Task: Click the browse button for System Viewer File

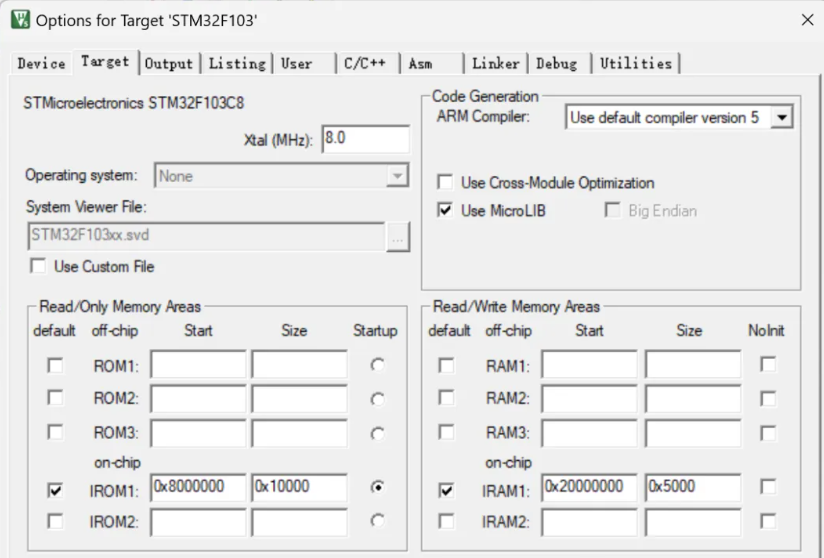Action: (x=398, y=236)
